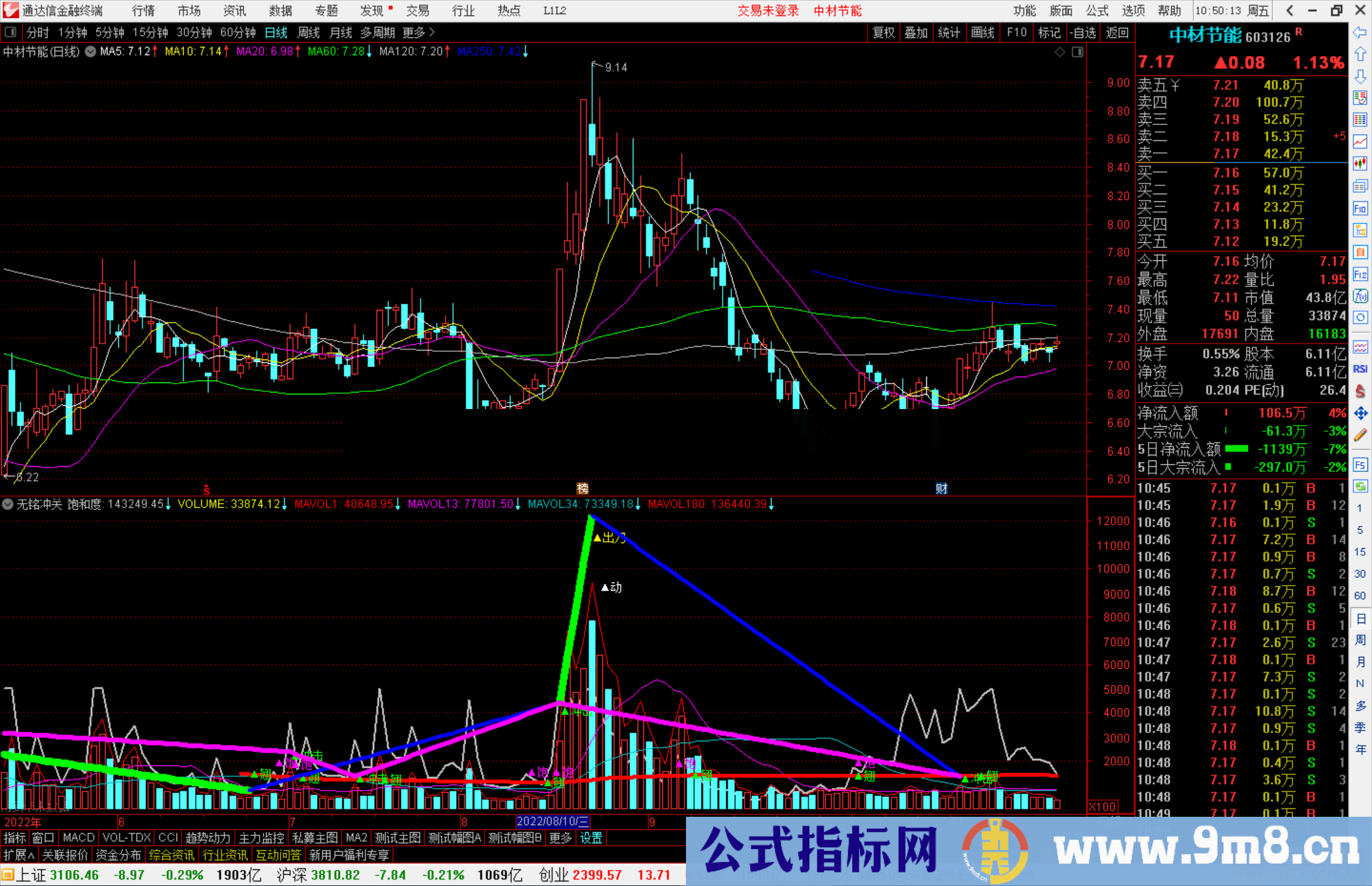Open the orange document list sidebar icon
Viewport: 1372px width, 886px height.
[1360, 252]
